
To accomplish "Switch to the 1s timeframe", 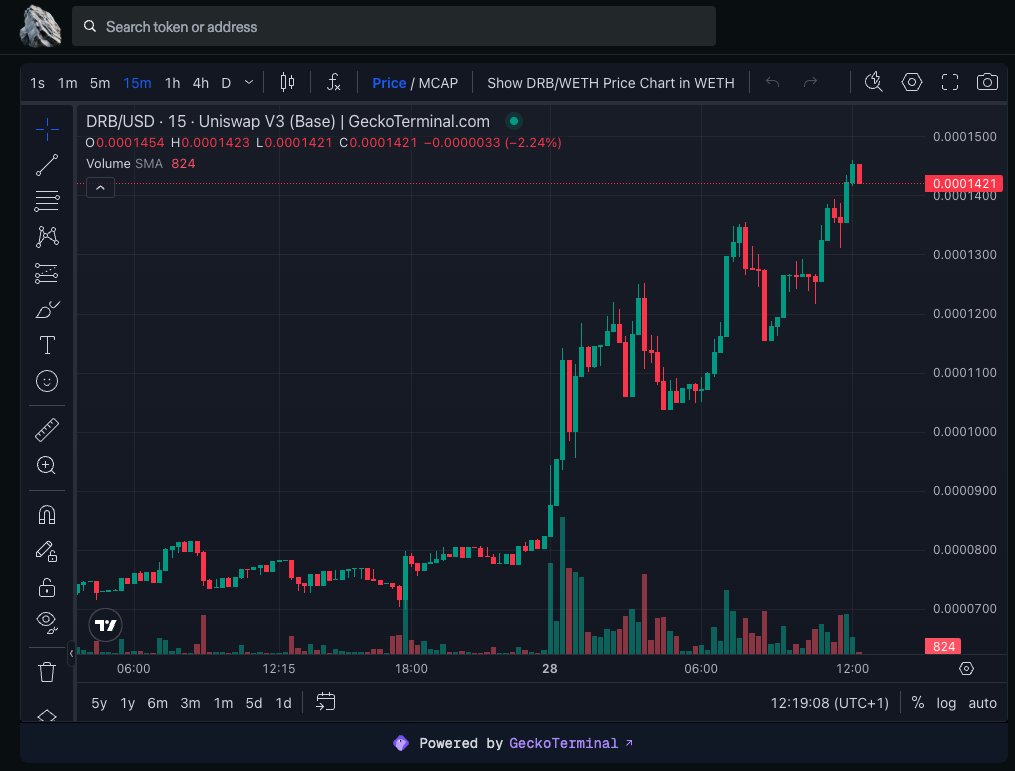I will click(x=38, y=83).
